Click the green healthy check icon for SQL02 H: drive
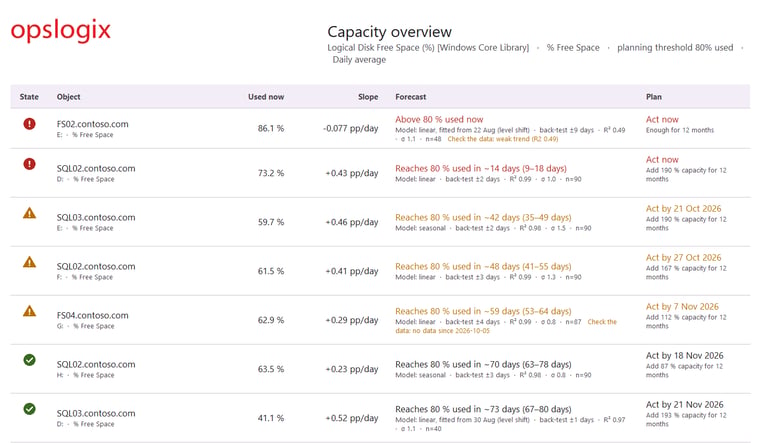The height and width of the screenshot is (443, 760). point(30,360)
